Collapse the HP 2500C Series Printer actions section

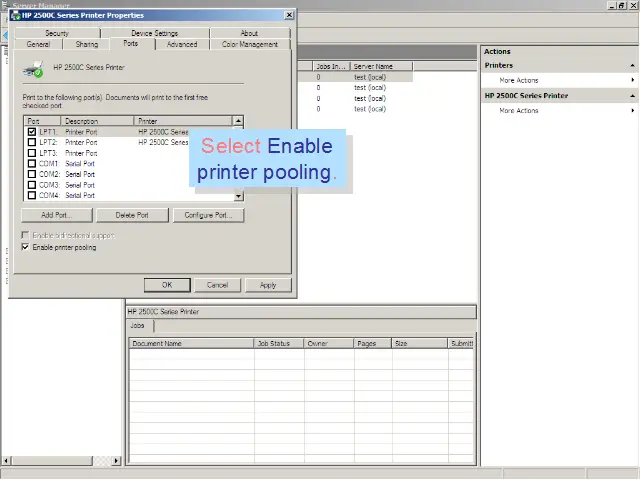point(632,96)
